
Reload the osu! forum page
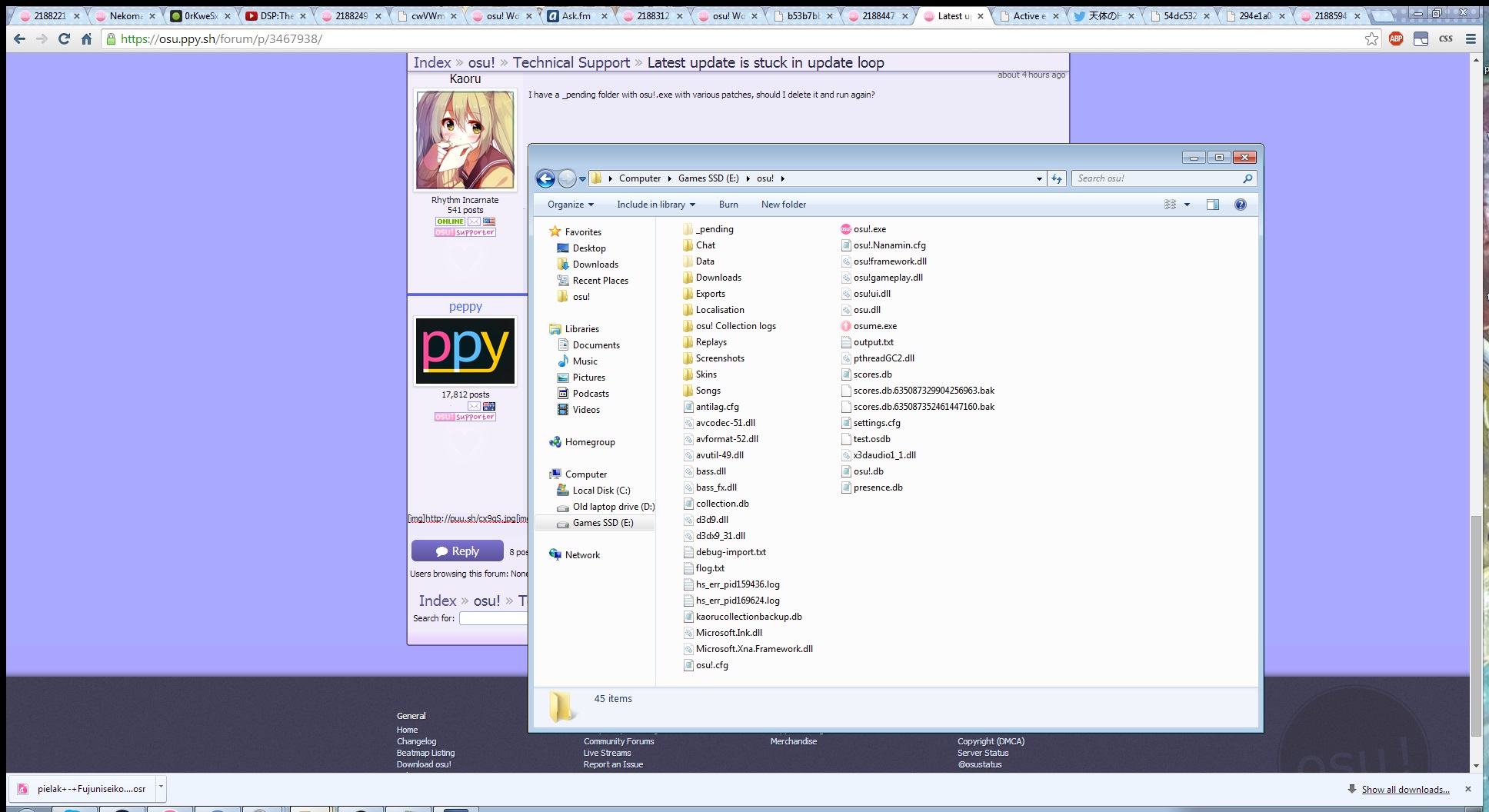click(x=64, y=38)
